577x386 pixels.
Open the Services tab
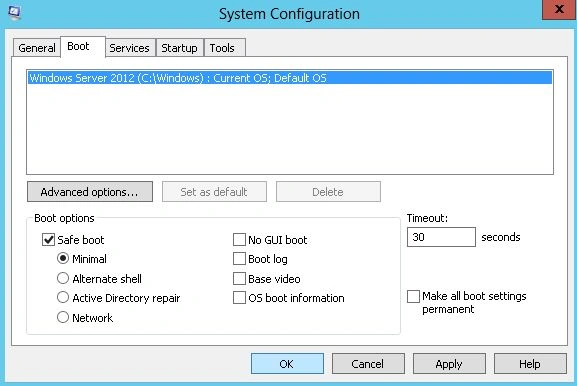[x=130, y=48]
